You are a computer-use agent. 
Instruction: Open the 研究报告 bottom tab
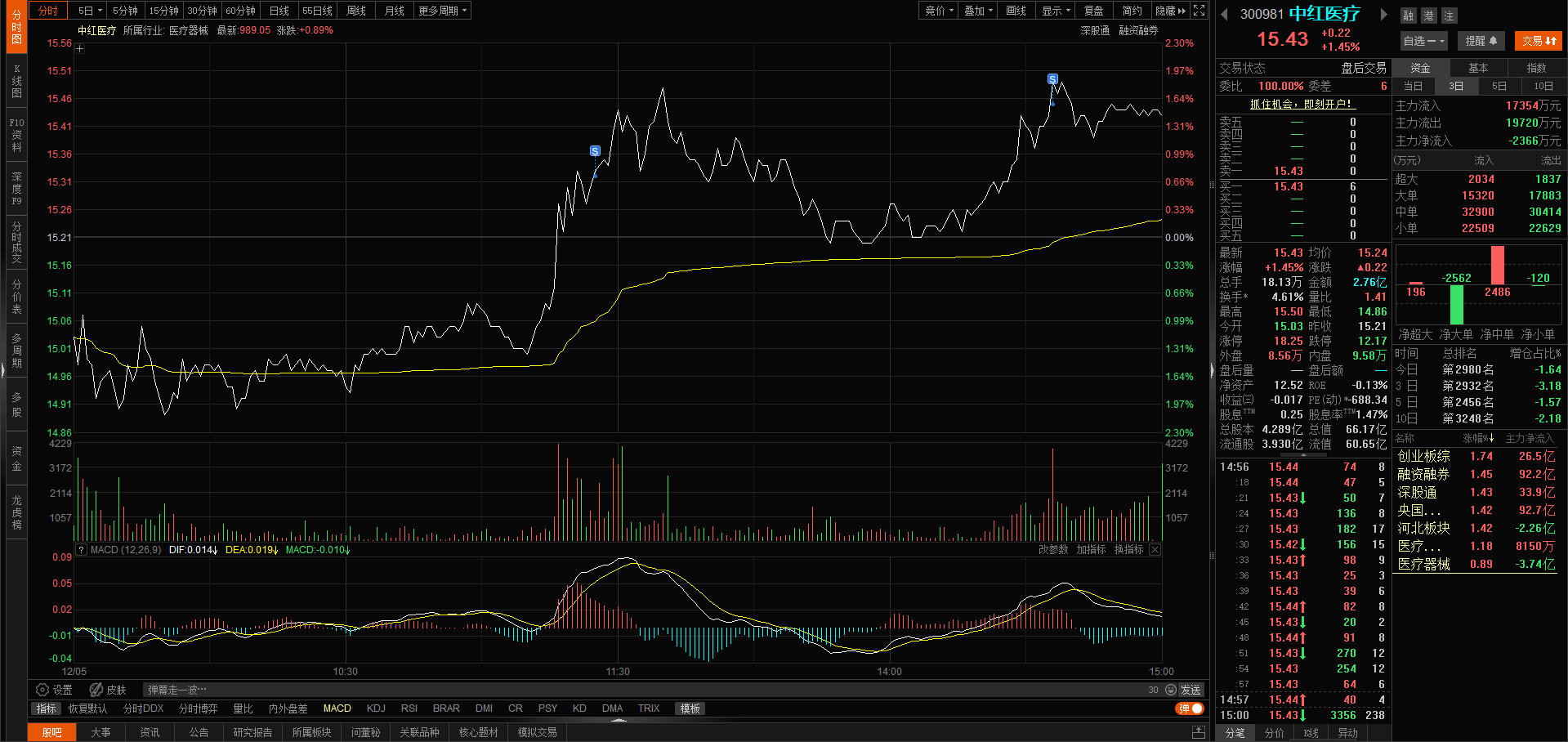tap(252, 732)
